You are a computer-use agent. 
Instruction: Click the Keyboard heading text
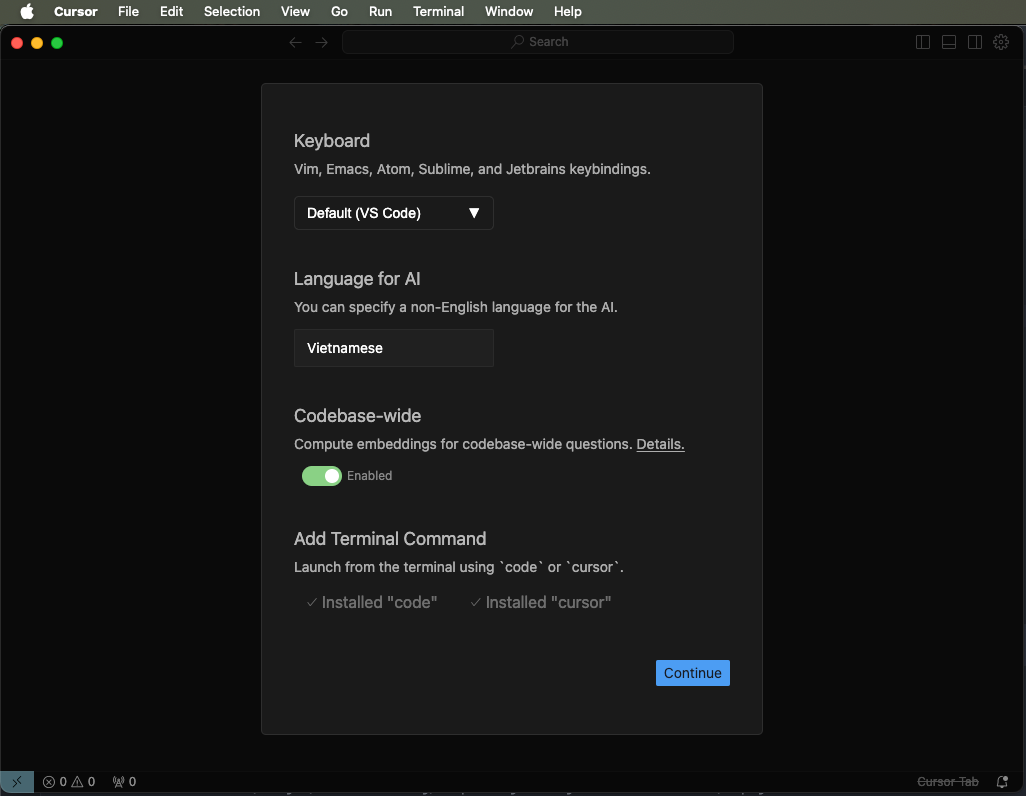(332, 141)
